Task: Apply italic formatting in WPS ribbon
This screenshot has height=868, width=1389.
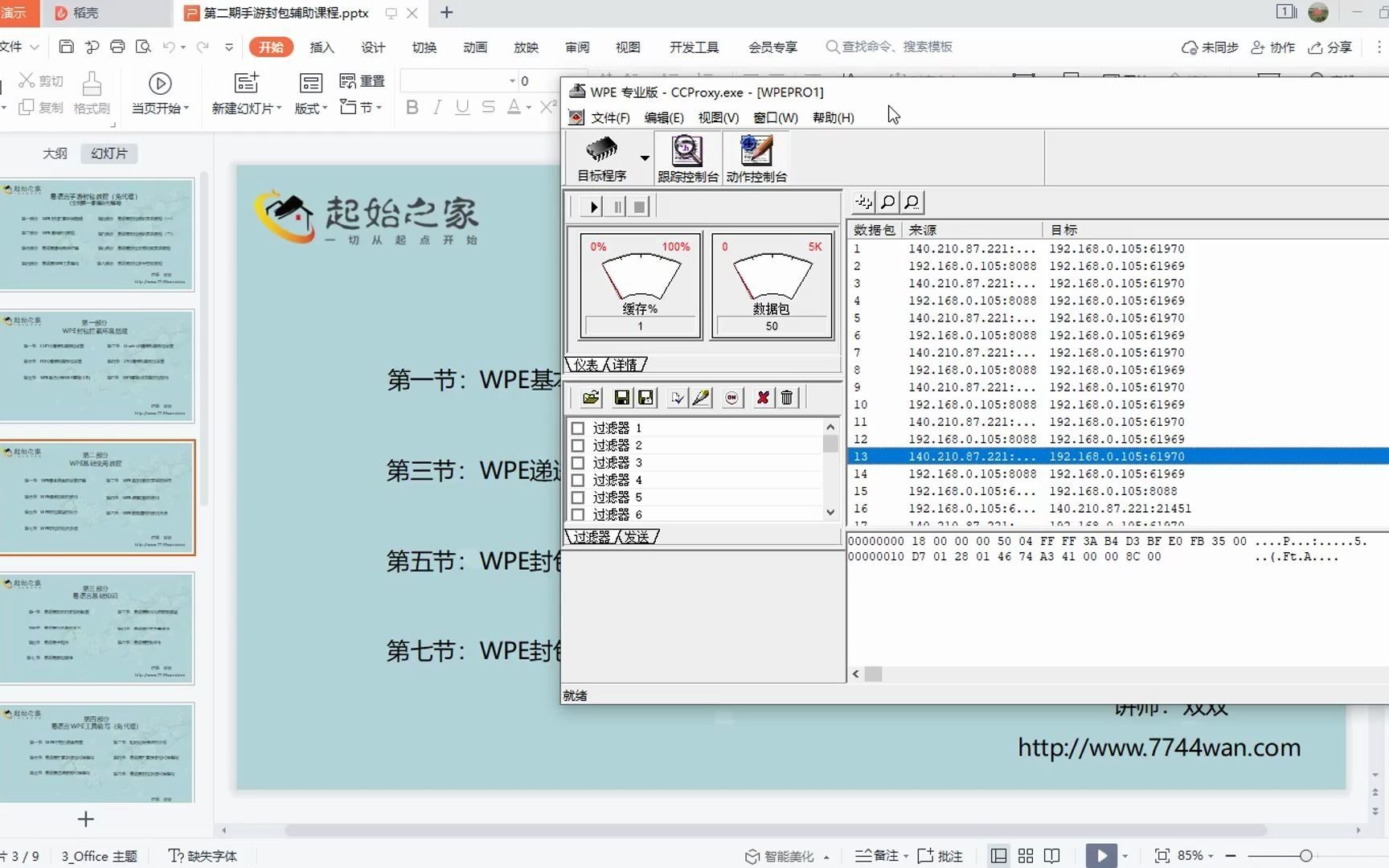Action: coord(437,107)
